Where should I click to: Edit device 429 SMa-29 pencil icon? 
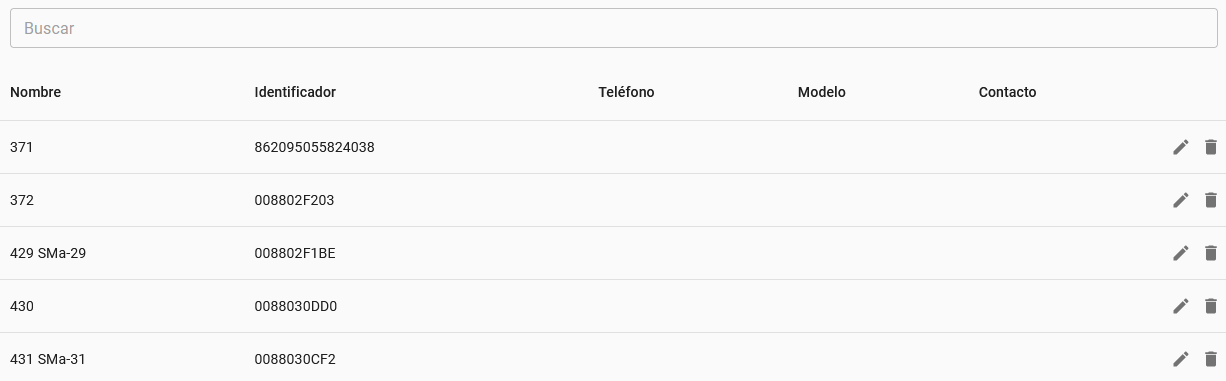click(1181, 253)
